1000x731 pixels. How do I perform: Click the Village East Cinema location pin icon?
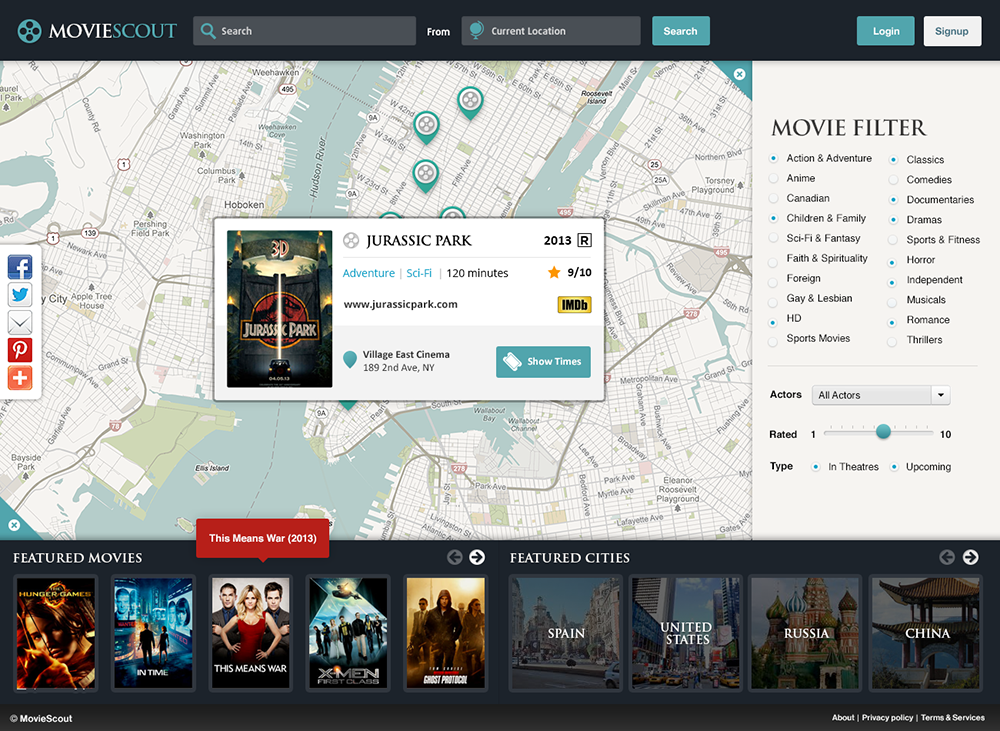(349, 359)
